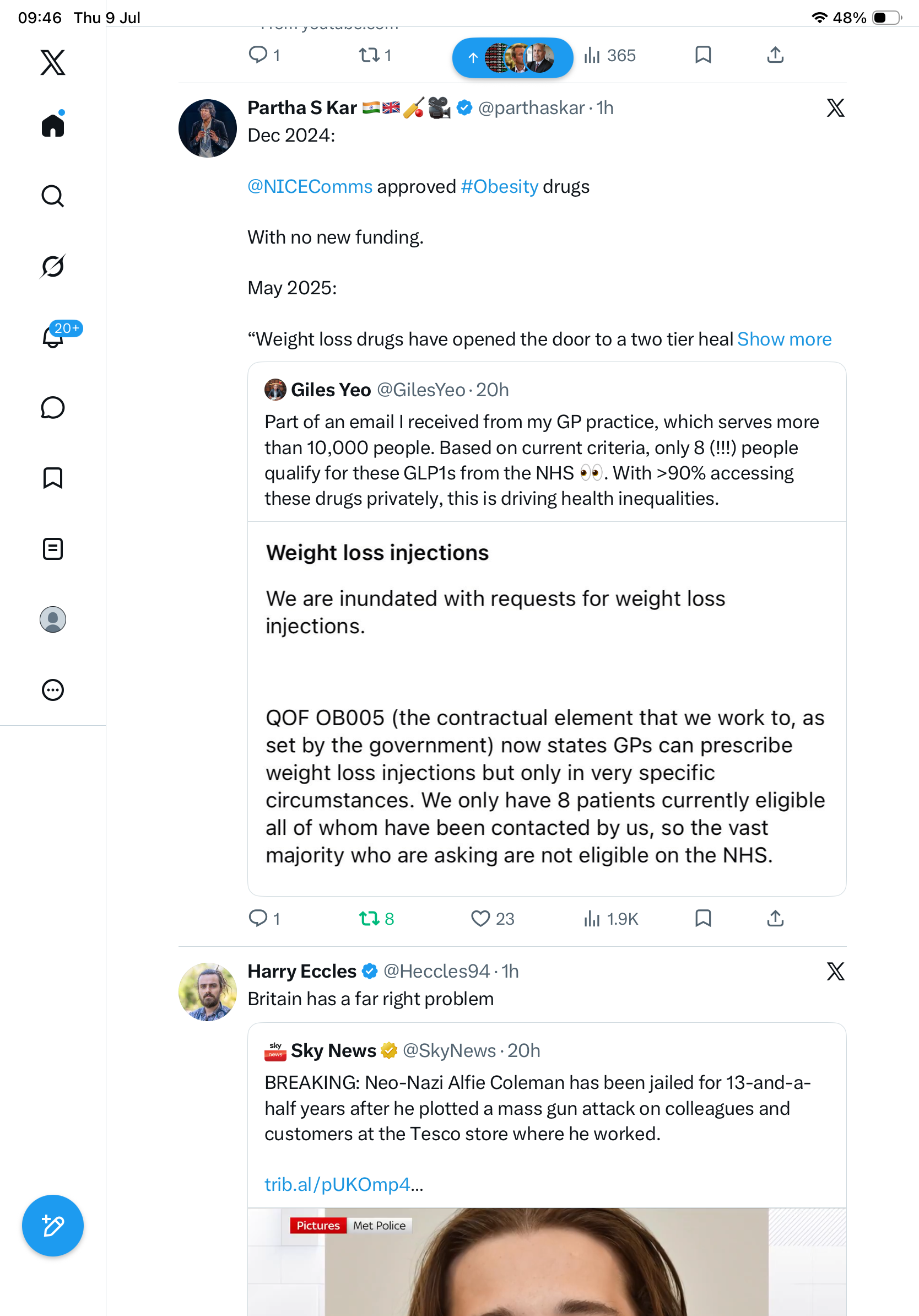Bookmark Partha S Kar's post
919x1316 pixels.
pos(703,918)
